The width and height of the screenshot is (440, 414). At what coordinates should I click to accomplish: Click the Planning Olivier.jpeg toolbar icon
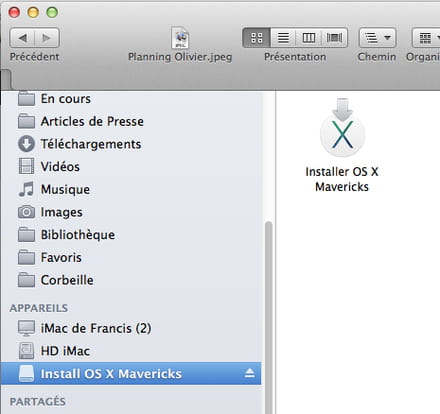(180, 38)
